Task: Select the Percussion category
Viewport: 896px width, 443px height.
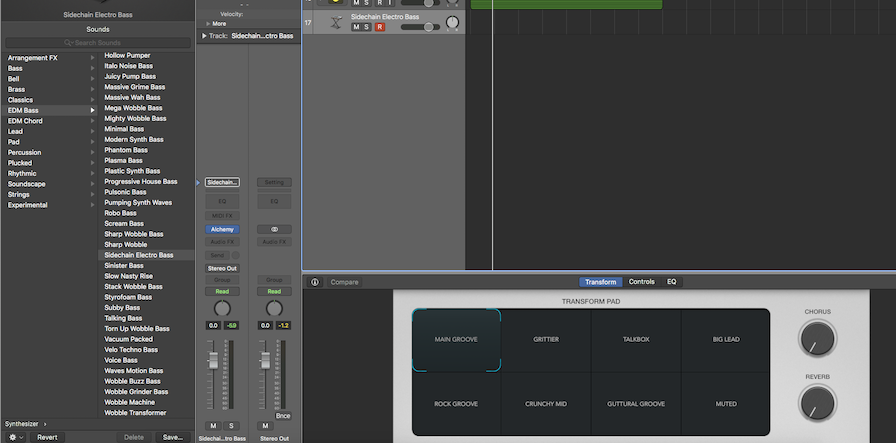Action: click(50, 153)
